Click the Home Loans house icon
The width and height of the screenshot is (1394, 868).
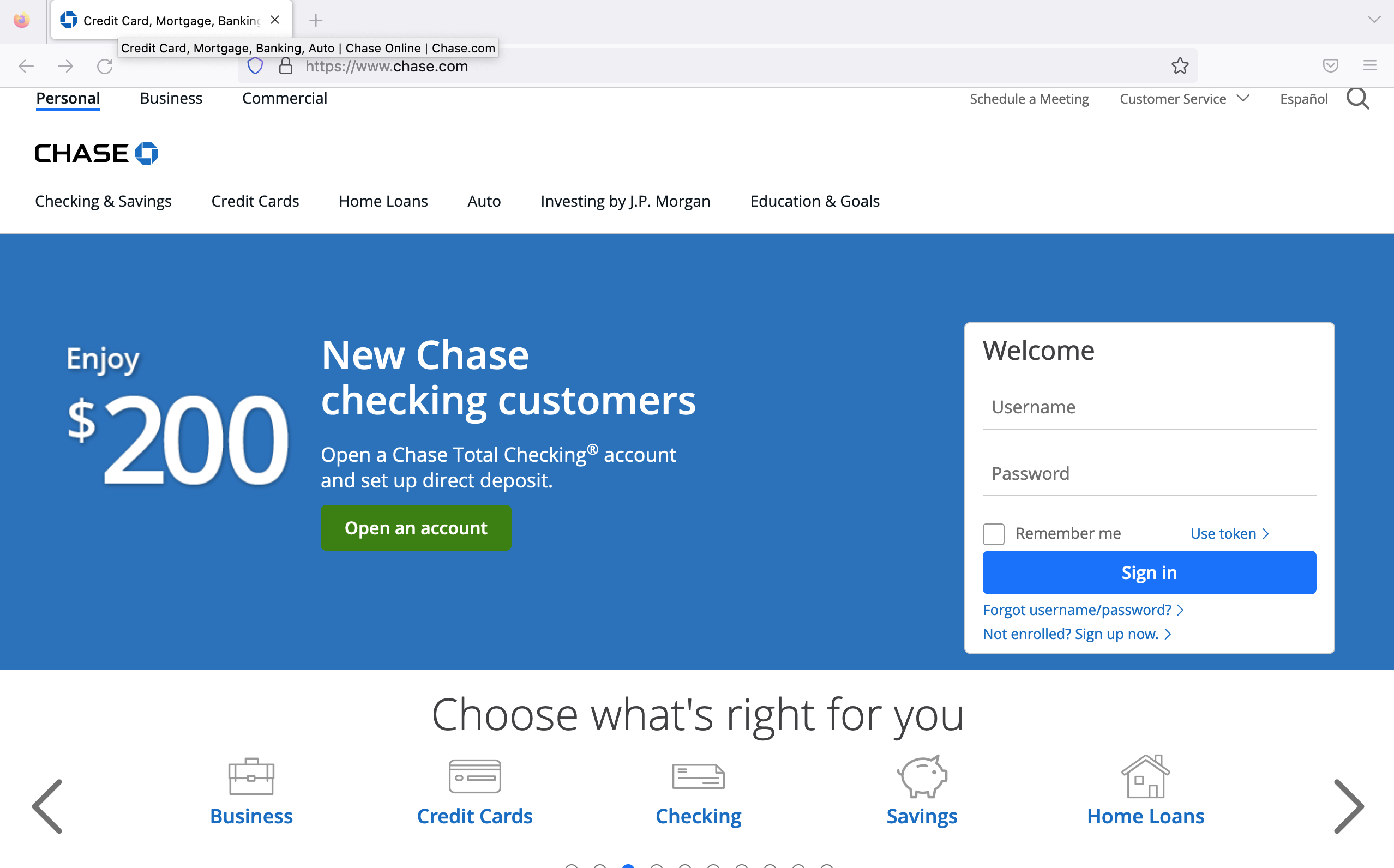1145,776
